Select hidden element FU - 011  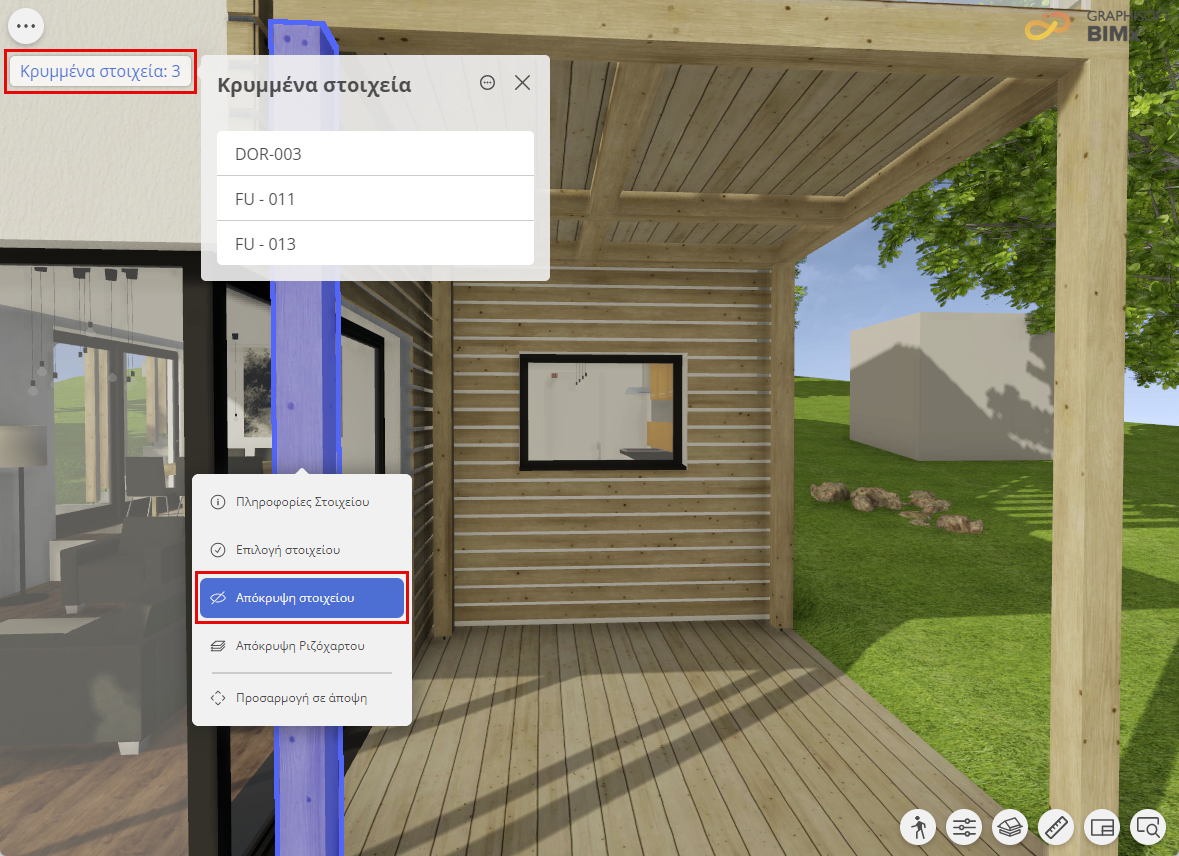pos(375,199)
